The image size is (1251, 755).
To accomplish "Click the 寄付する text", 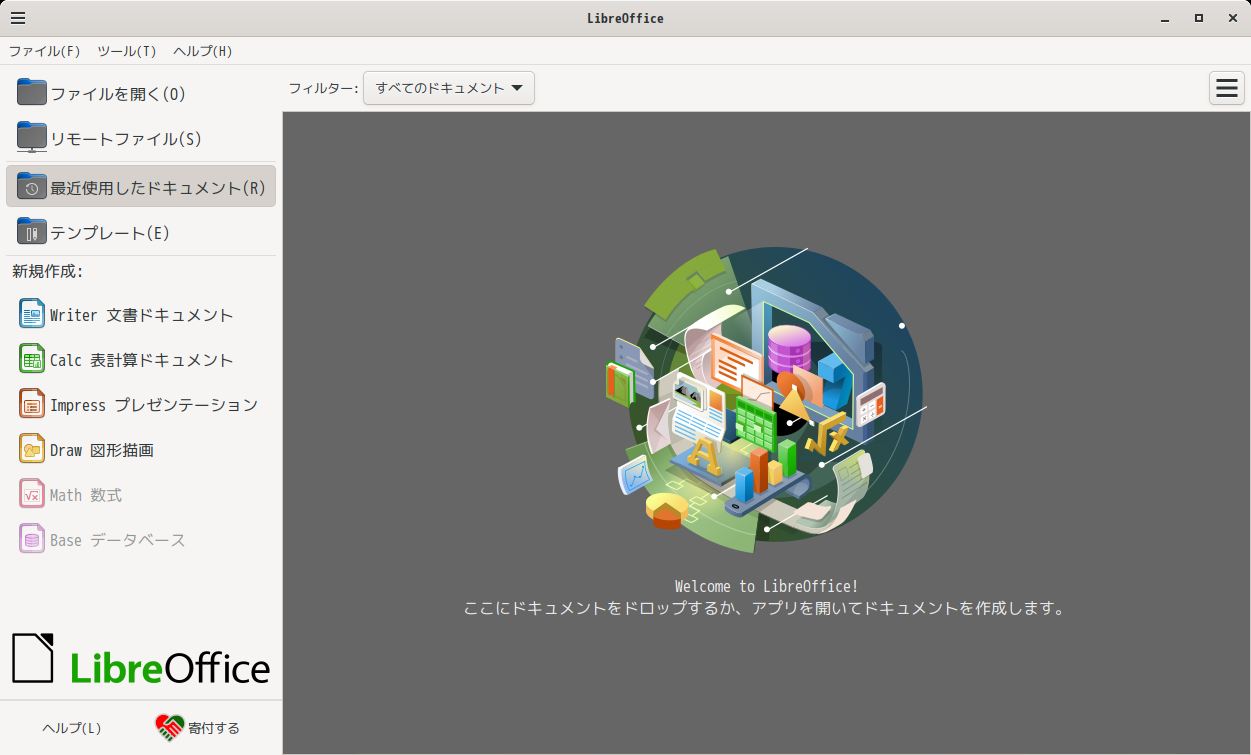I will pos(214,728).
